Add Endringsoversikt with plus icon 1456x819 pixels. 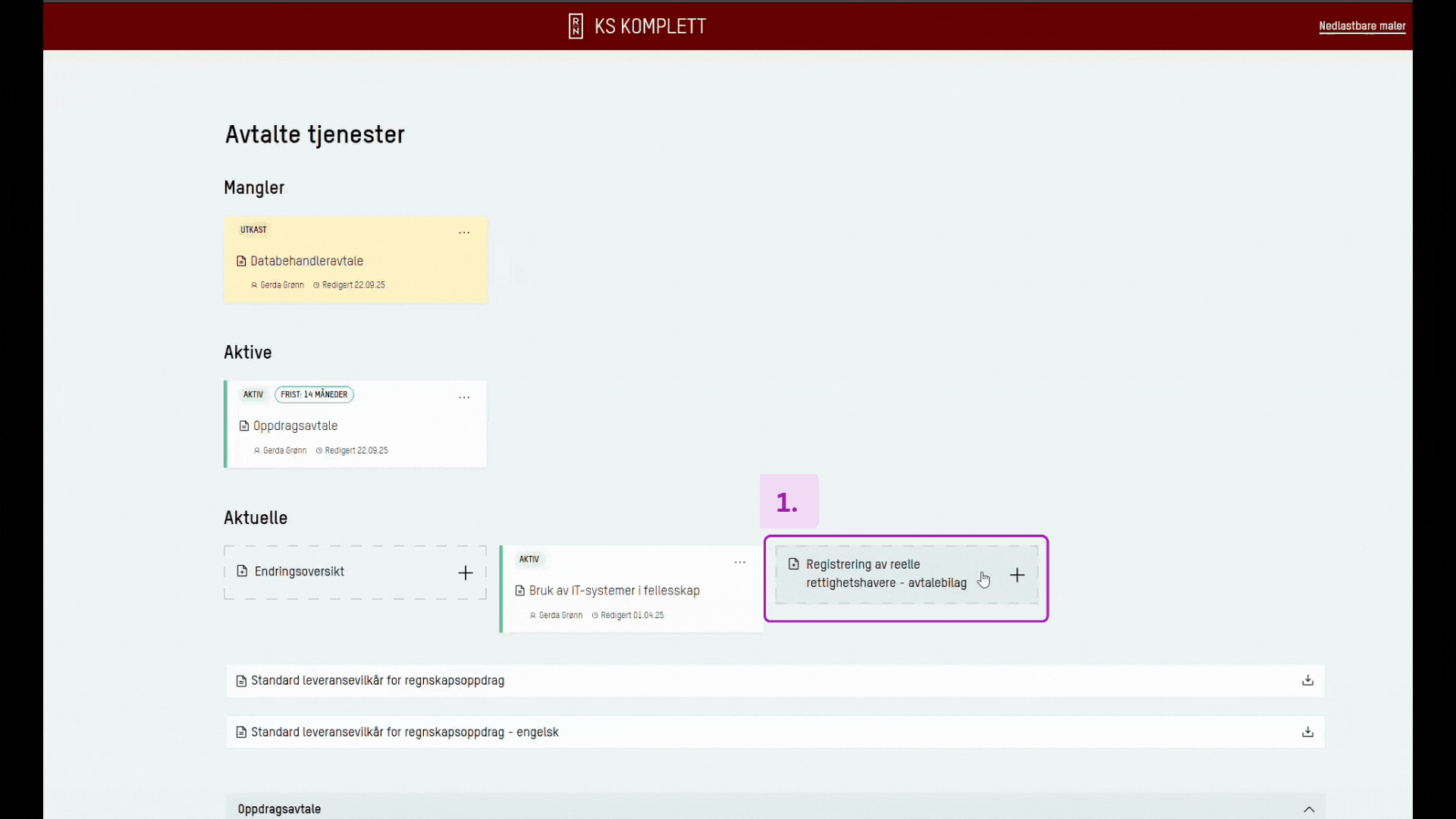click(466, 573)
